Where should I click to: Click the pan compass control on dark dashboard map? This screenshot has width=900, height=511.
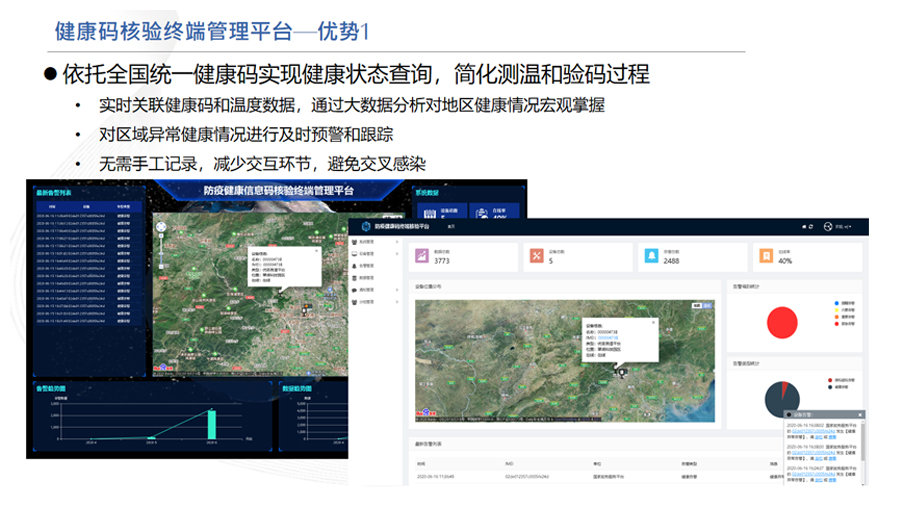pos(161,227)
